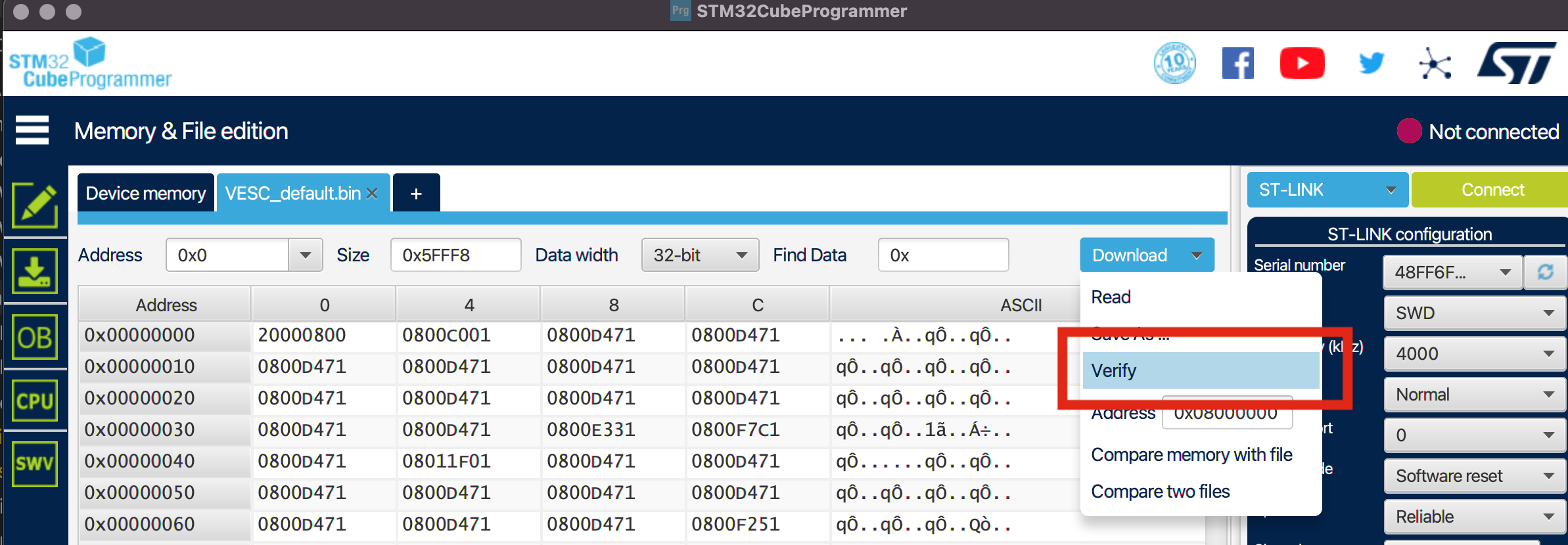1568x545 pixels.
Task: Open the ST-LINK interface dropdown
Action: 1327,190
